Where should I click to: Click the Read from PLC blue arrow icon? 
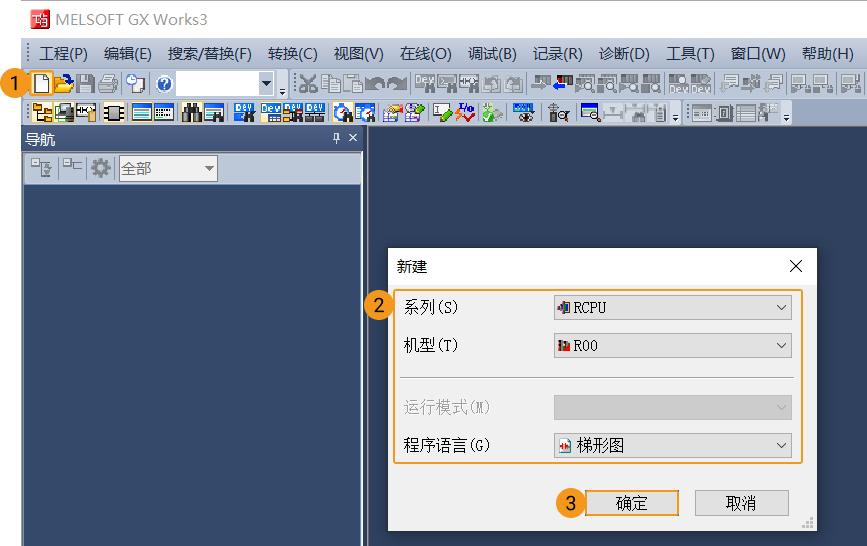click(x=563, y=84)
